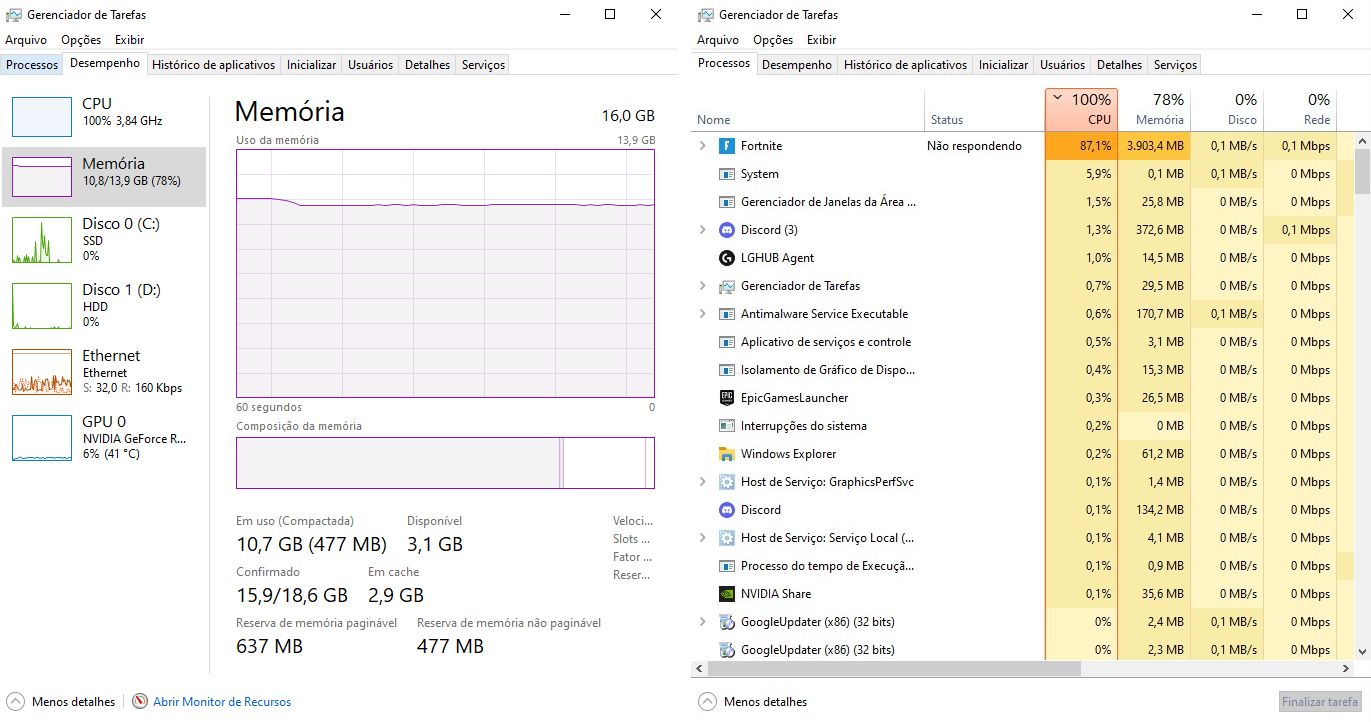Click the Gerenciador de Tarefas process icon

tap(727, 286)
